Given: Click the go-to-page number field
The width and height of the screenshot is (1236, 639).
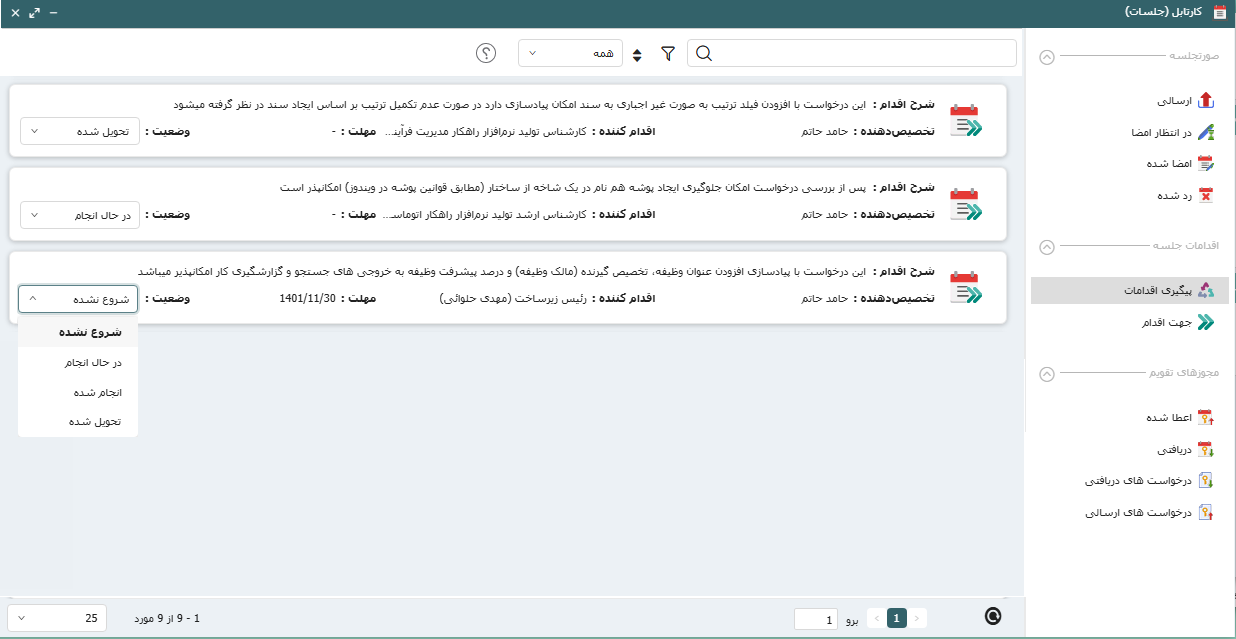Looking at the screenshot, I should [816, 619].
